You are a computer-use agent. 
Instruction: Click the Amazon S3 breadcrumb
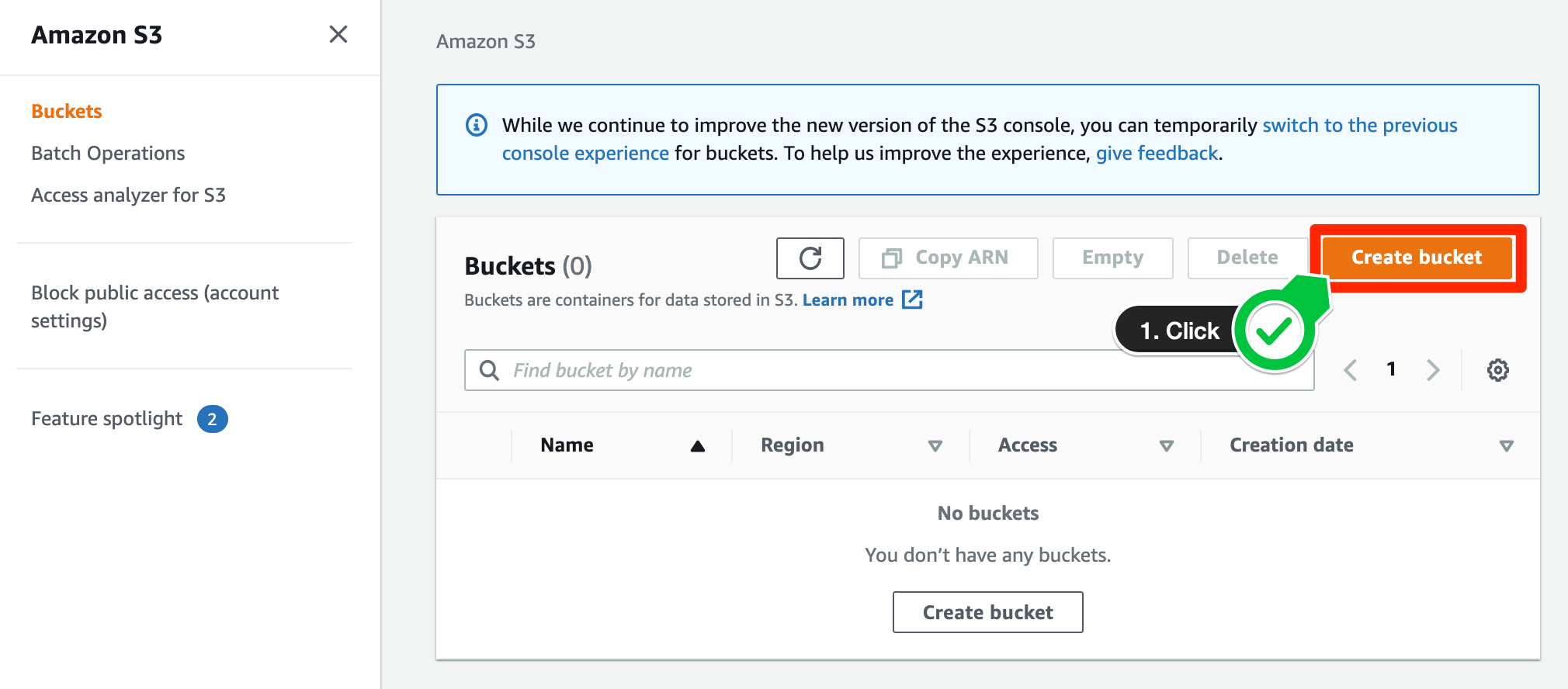click(486, 41)
